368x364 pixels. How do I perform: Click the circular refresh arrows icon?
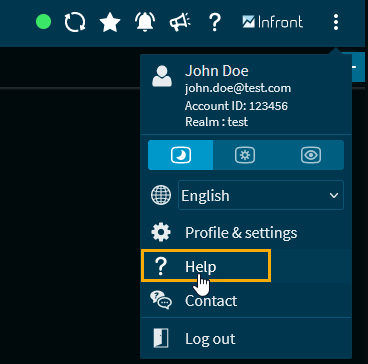(x=75, y=22)
